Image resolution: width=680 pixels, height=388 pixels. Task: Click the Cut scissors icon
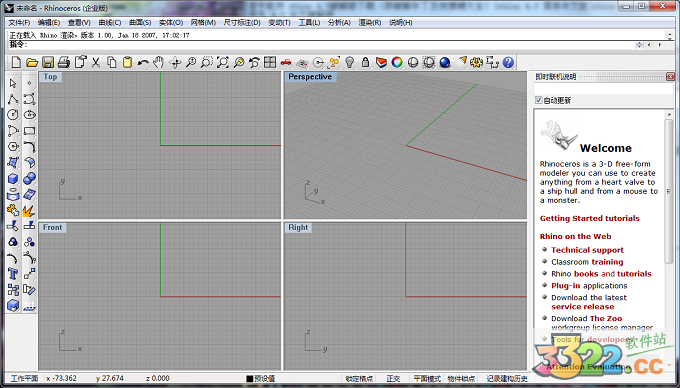tap(96, 62)
